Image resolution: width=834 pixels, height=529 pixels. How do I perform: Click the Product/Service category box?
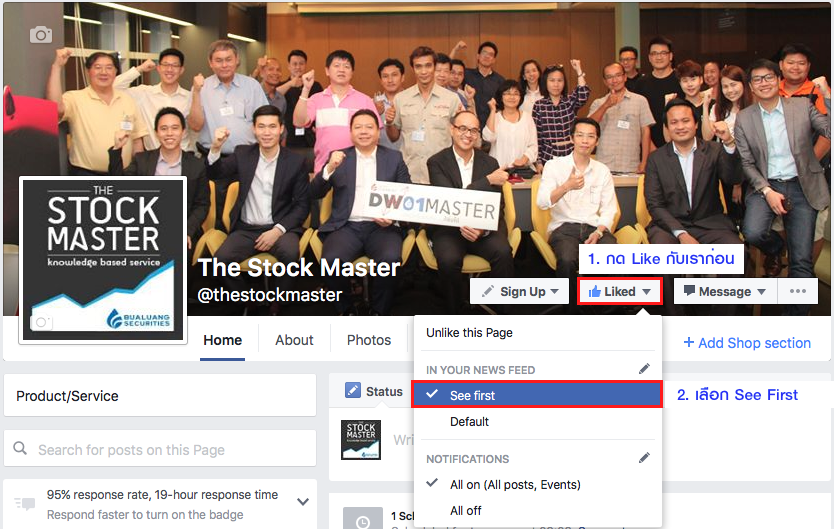160,396
